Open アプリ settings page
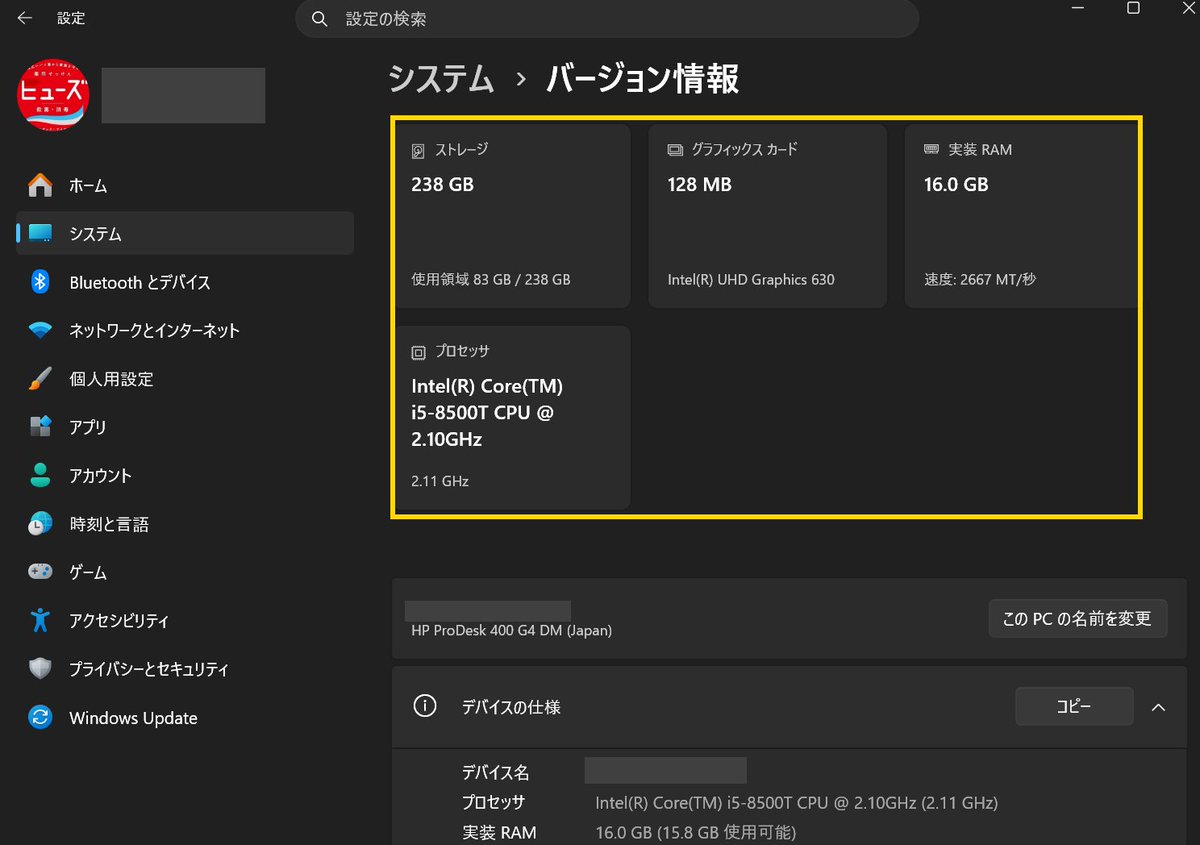Screen dimensions: 1200x845 [x=185, y=427]
